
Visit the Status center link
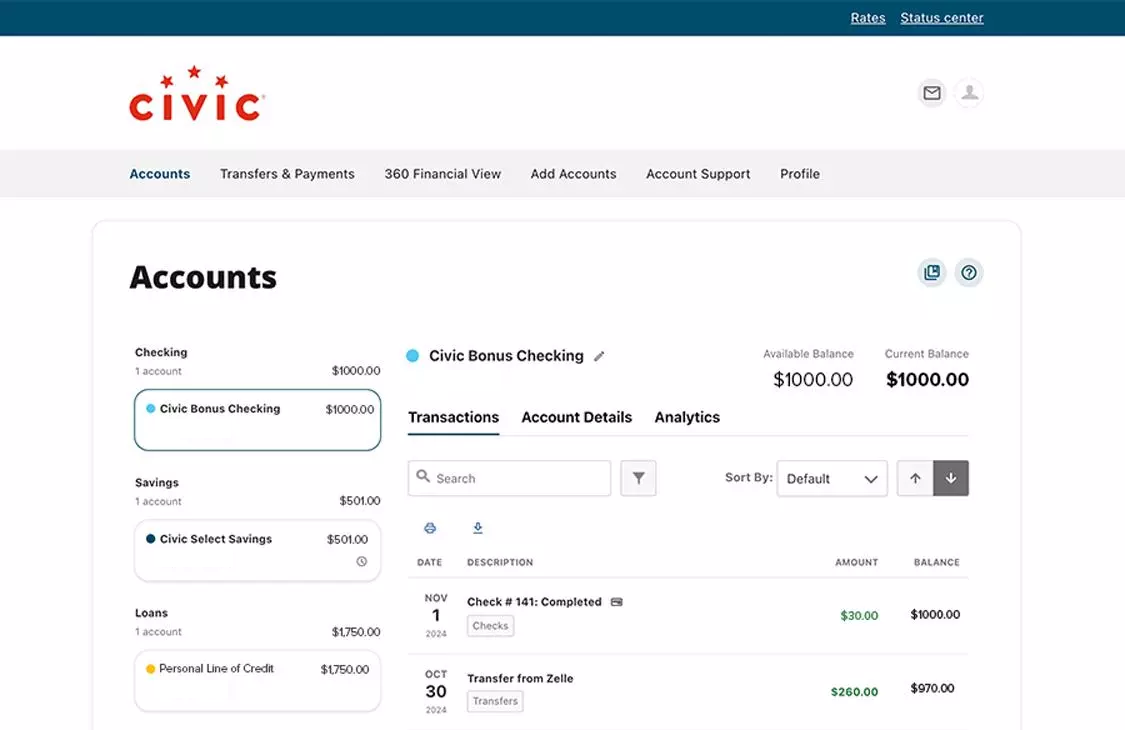coord(941,17)
